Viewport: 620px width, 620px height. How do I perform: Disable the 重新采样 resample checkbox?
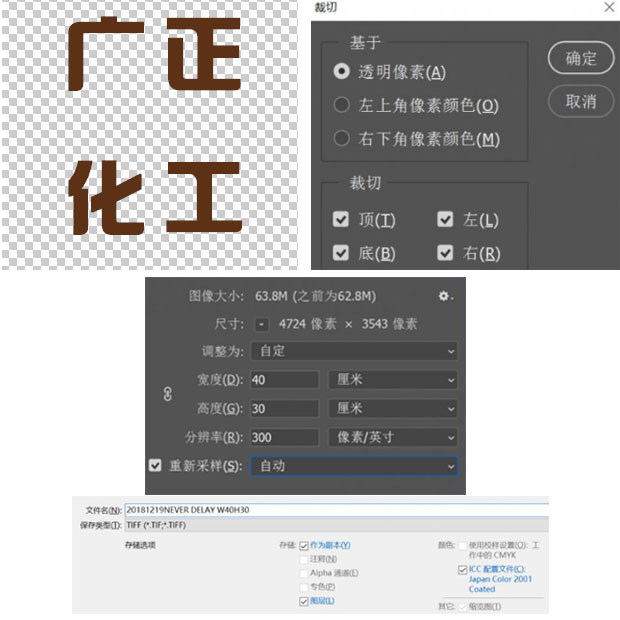coord(155,466)
